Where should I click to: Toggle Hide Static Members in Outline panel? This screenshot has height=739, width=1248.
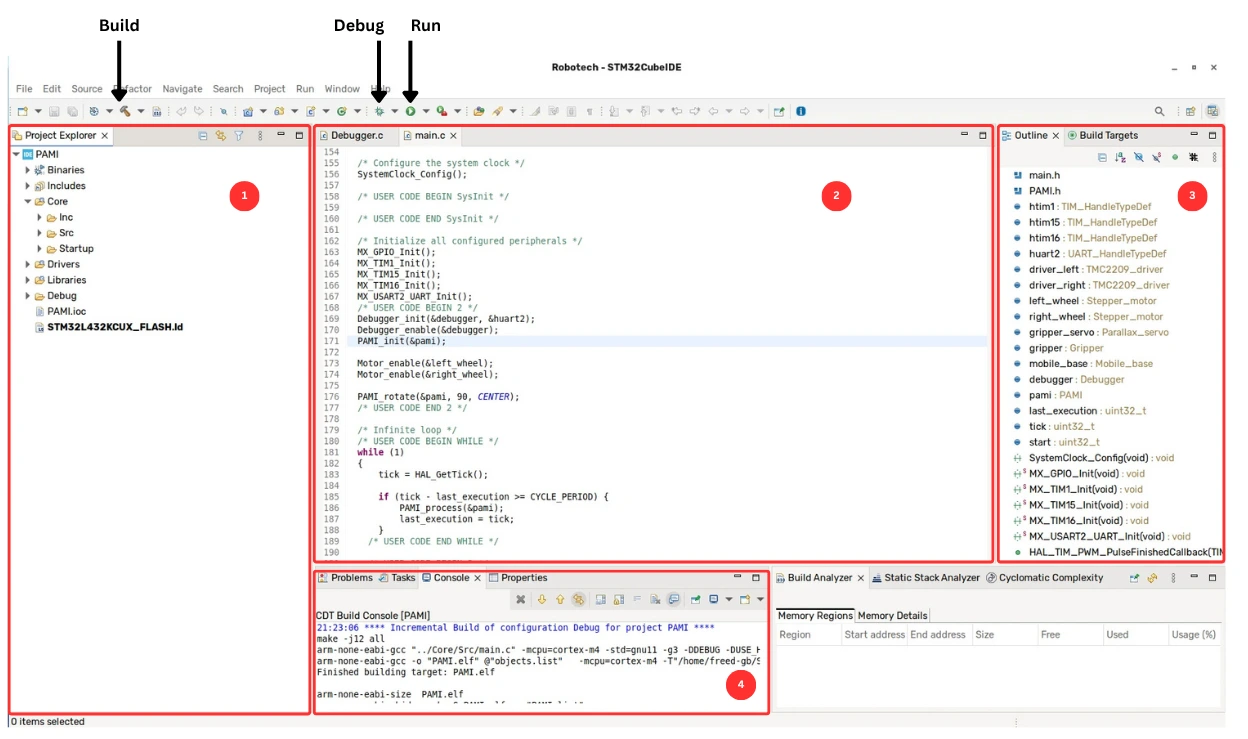click(x=1156, y=157)
